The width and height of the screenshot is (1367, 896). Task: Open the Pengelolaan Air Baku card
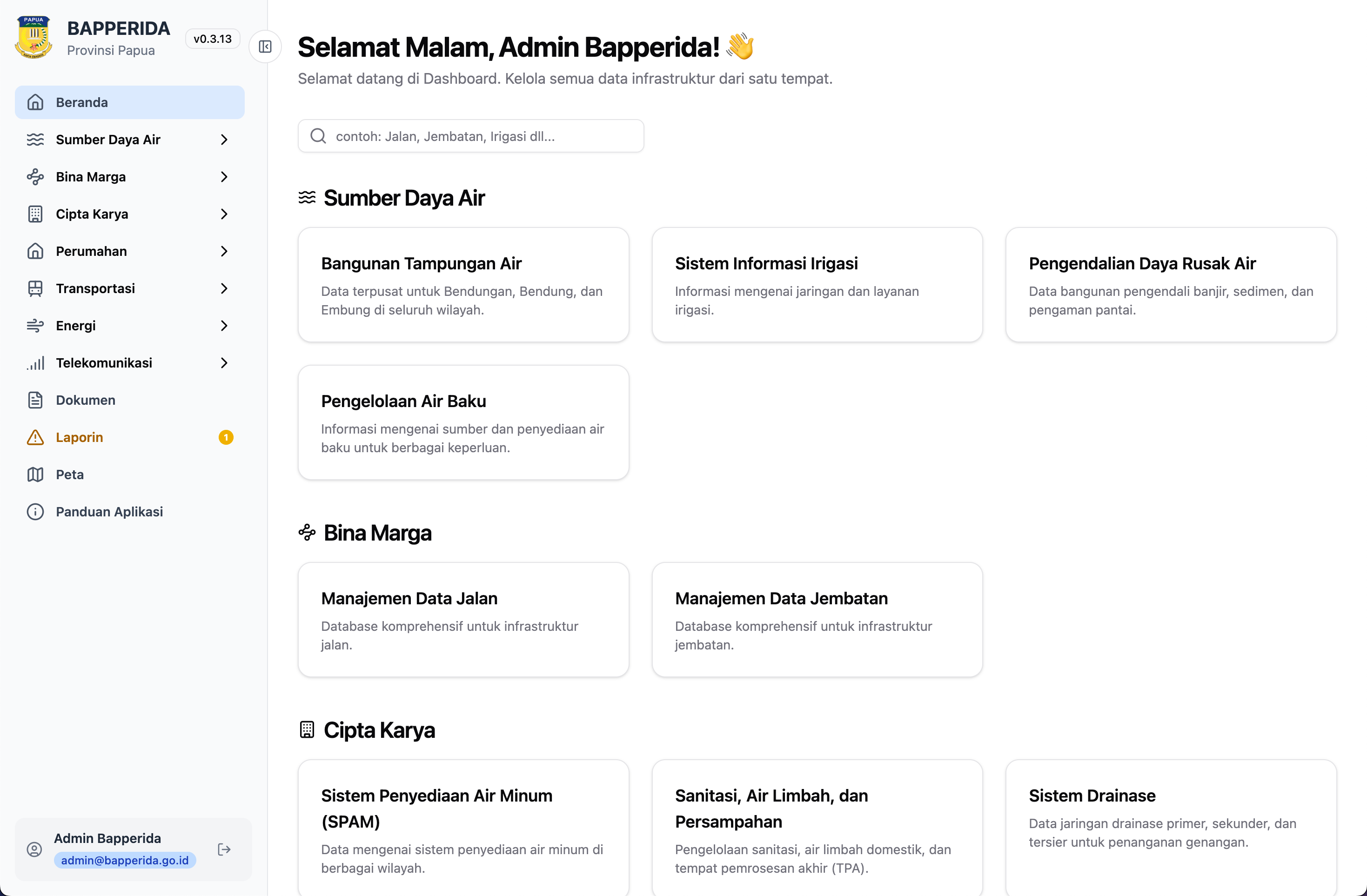pyautogui.click(x=463, y=423)
